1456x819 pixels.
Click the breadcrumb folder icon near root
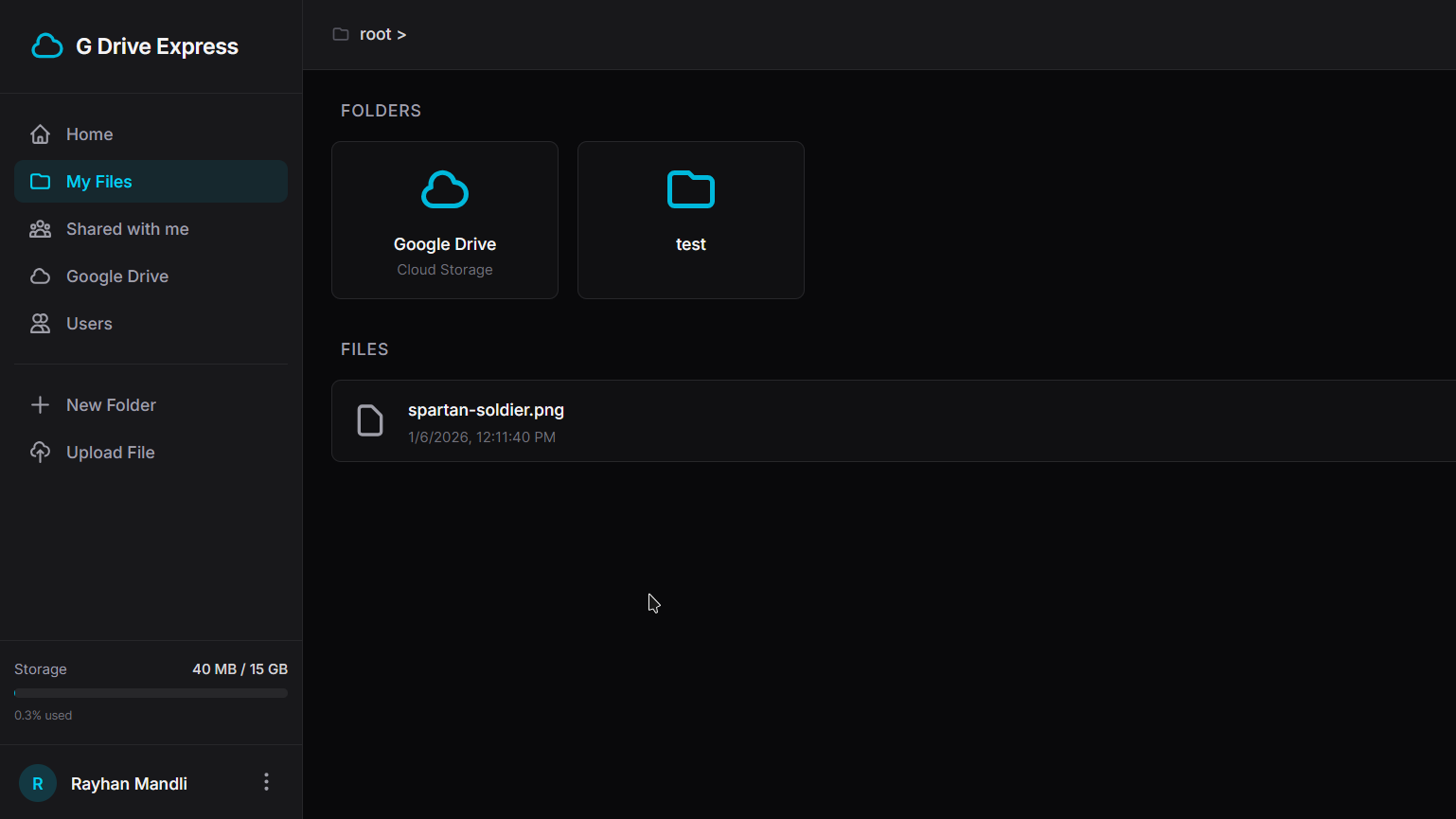click(x=340, y=33)
